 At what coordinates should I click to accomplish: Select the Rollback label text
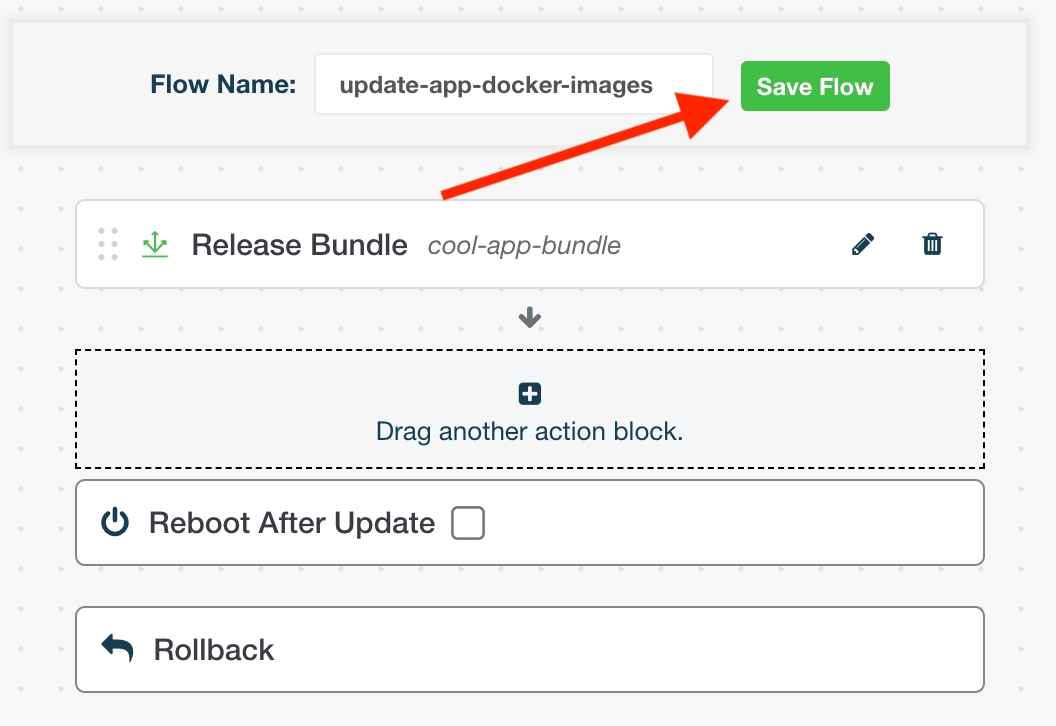pyautogui.click(x=214, y=650)
